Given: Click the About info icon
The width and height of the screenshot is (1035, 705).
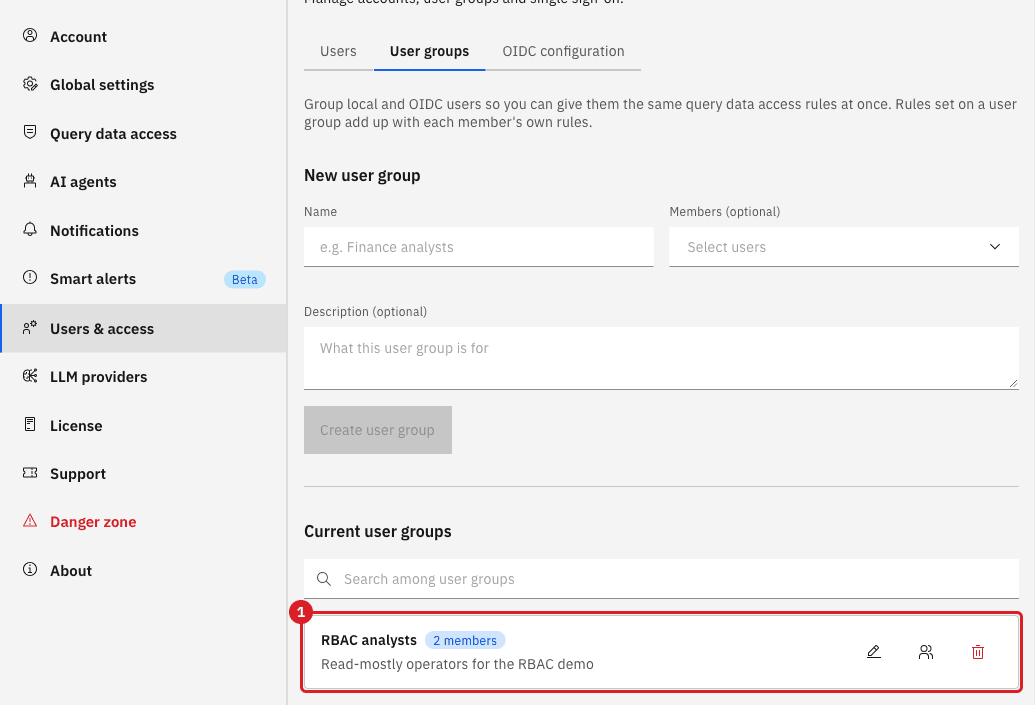Looking at the screenshot, I should click(30, 569).
